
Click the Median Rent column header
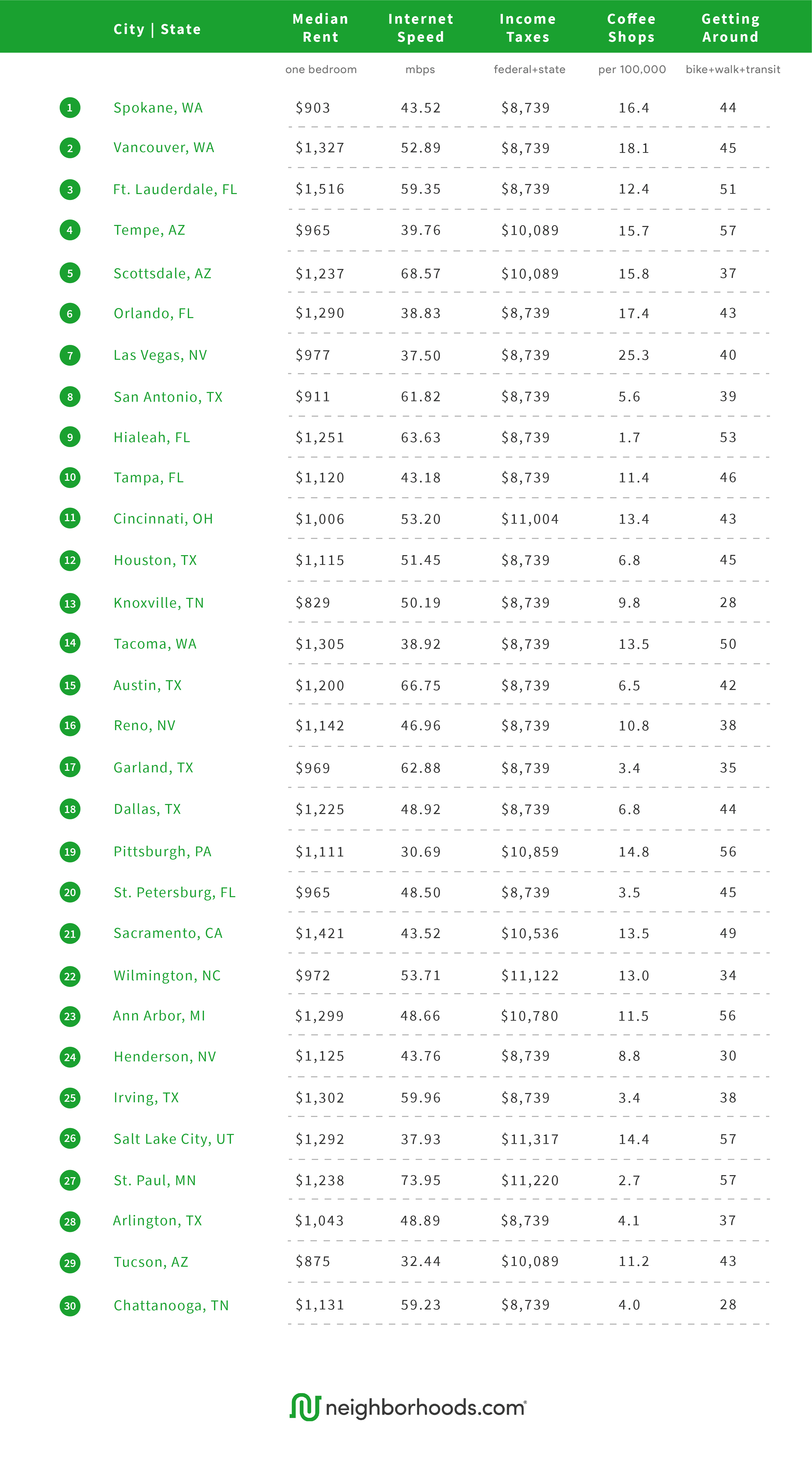pyautogui.click(x=320, y=28)
